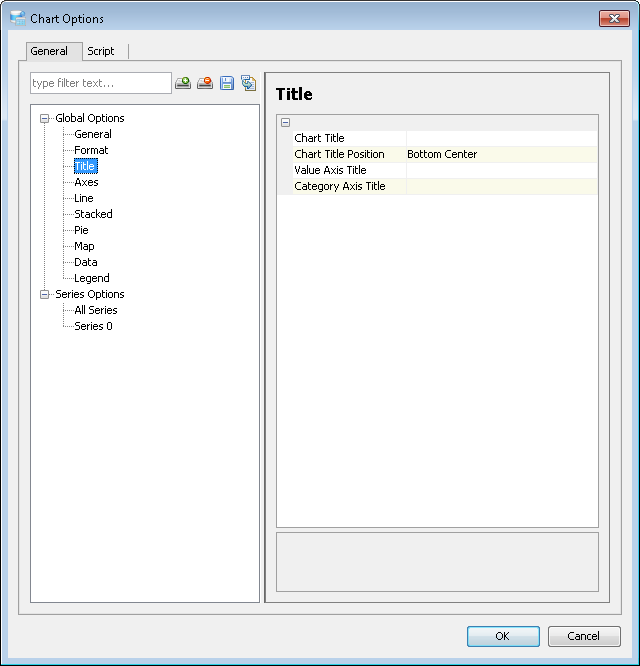Screen dimensions: 640x666
Task: Select the Pie tree item
Action: 81,230
